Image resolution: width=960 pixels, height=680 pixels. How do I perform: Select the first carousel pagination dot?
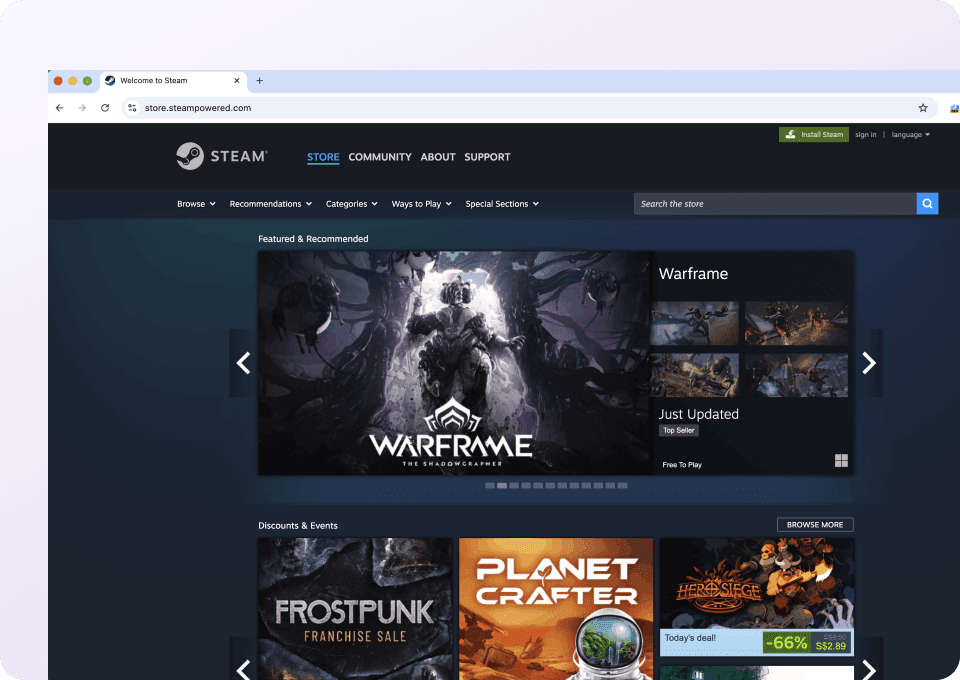pyautogui.click(x=490, y=485)
